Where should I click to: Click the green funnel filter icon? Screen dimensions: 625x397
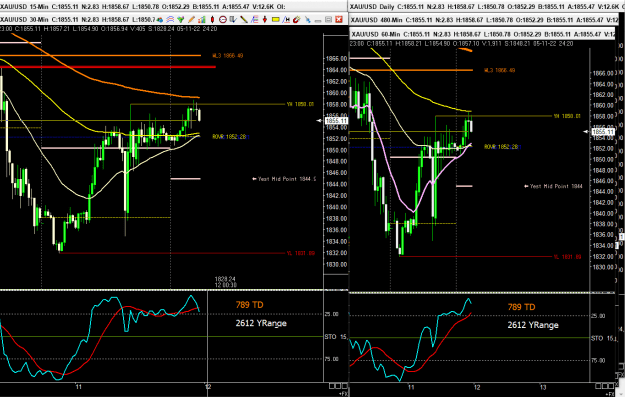[181, 20]
